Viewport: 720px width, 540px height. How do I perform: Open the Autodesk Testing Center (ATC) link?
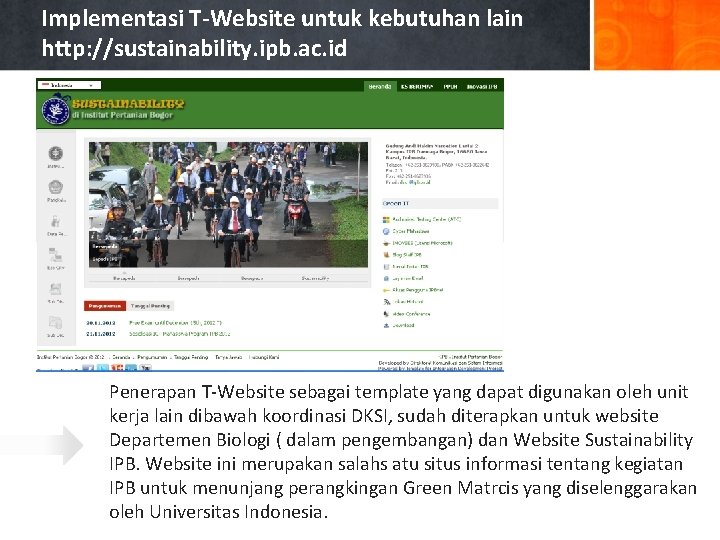tap(427, 219)
